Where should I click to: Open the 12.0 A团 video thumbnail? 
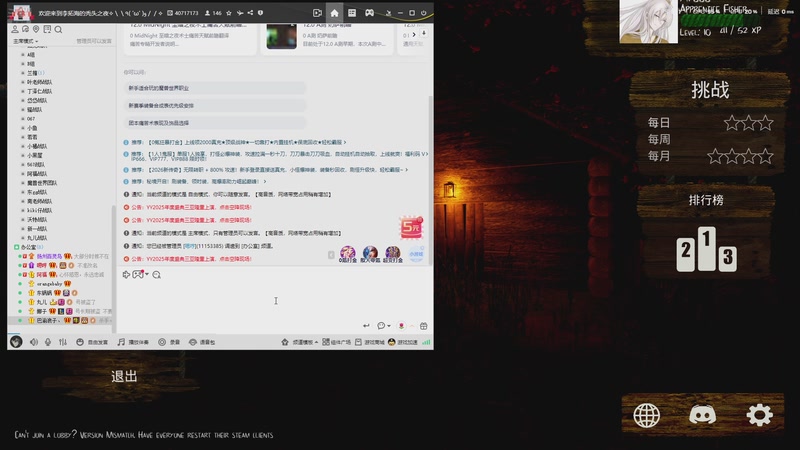tap(281, 36)
